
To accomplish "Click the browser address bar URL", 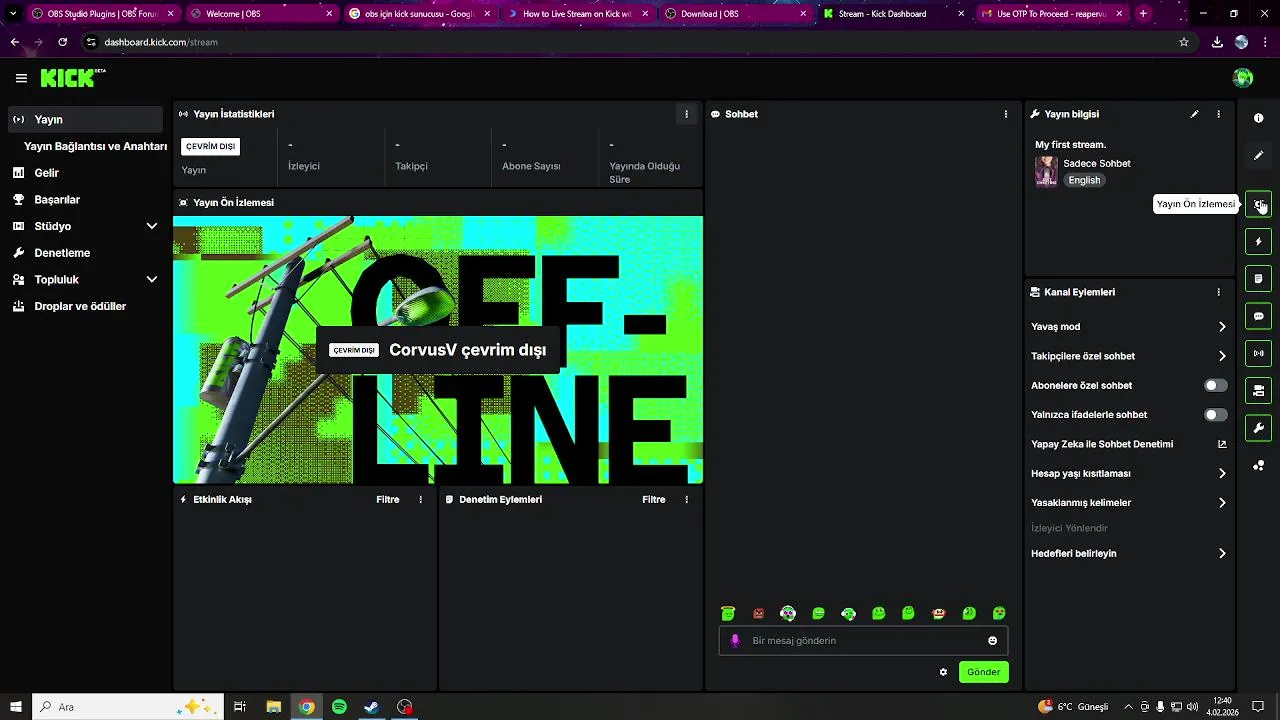I will pyautogui.click(x=161, y=42).
